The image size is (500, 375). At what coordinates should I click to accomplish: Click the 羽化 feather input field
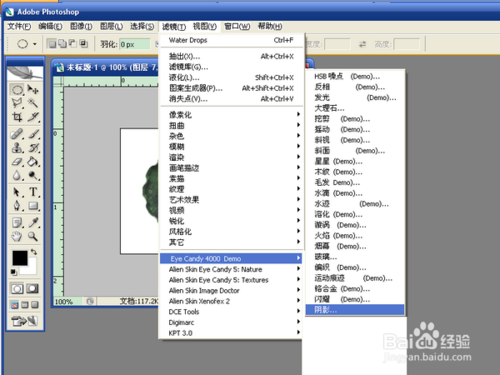tap(135, 44)
